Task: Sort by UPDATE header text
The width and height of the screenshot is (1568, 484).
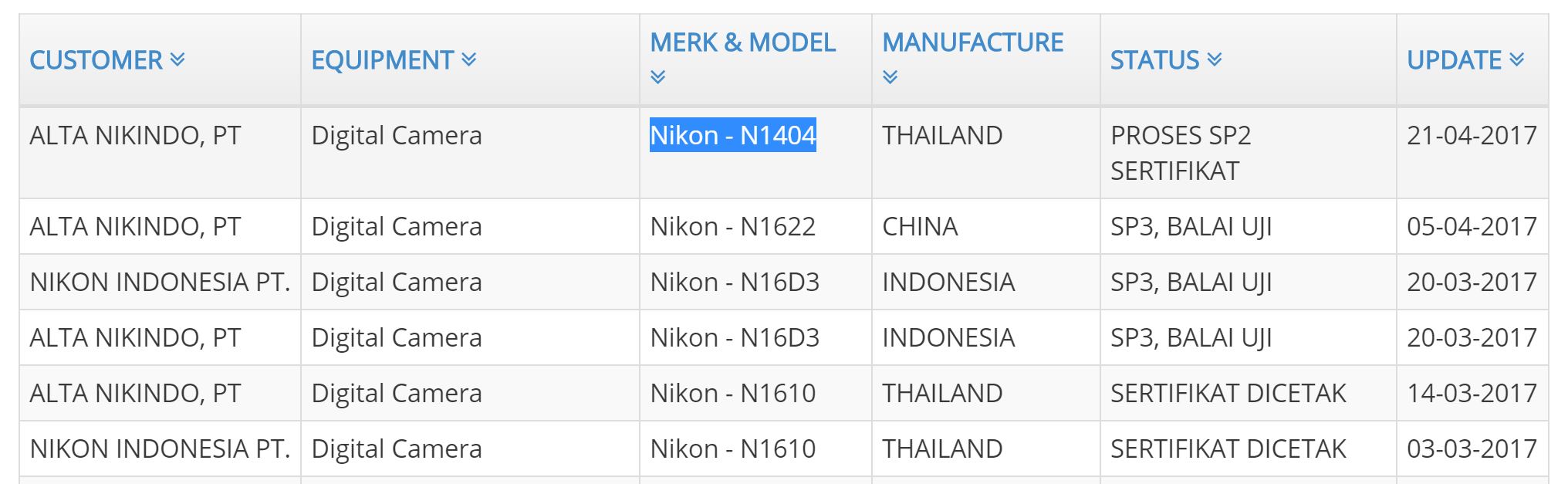Action: pyautogui.click(x=1454, y=60)
